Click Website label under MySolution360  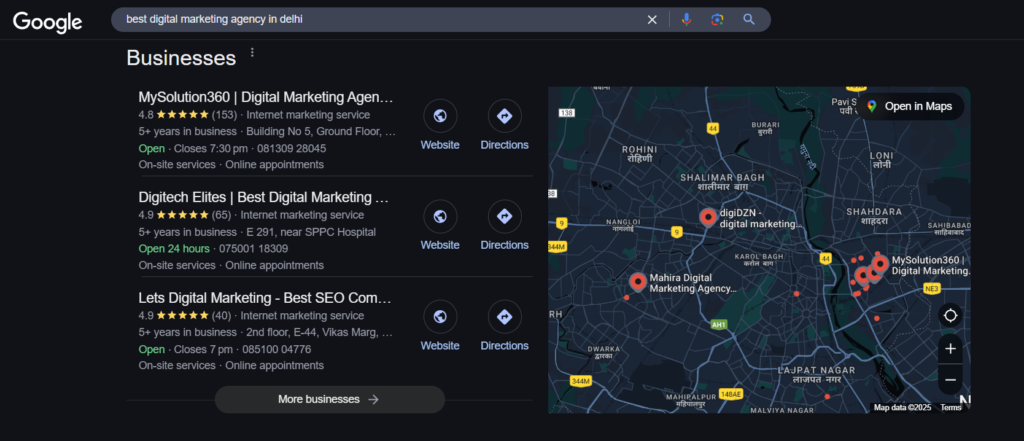pos(440,145)
